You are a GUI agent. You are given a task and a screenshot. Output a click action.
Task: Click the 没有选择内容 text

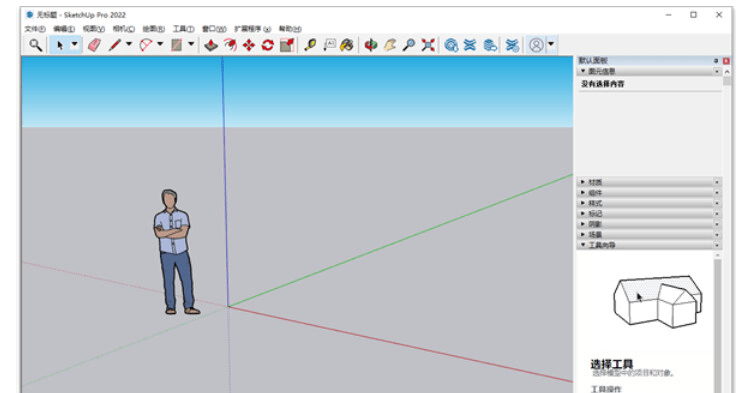coord(602,84)
